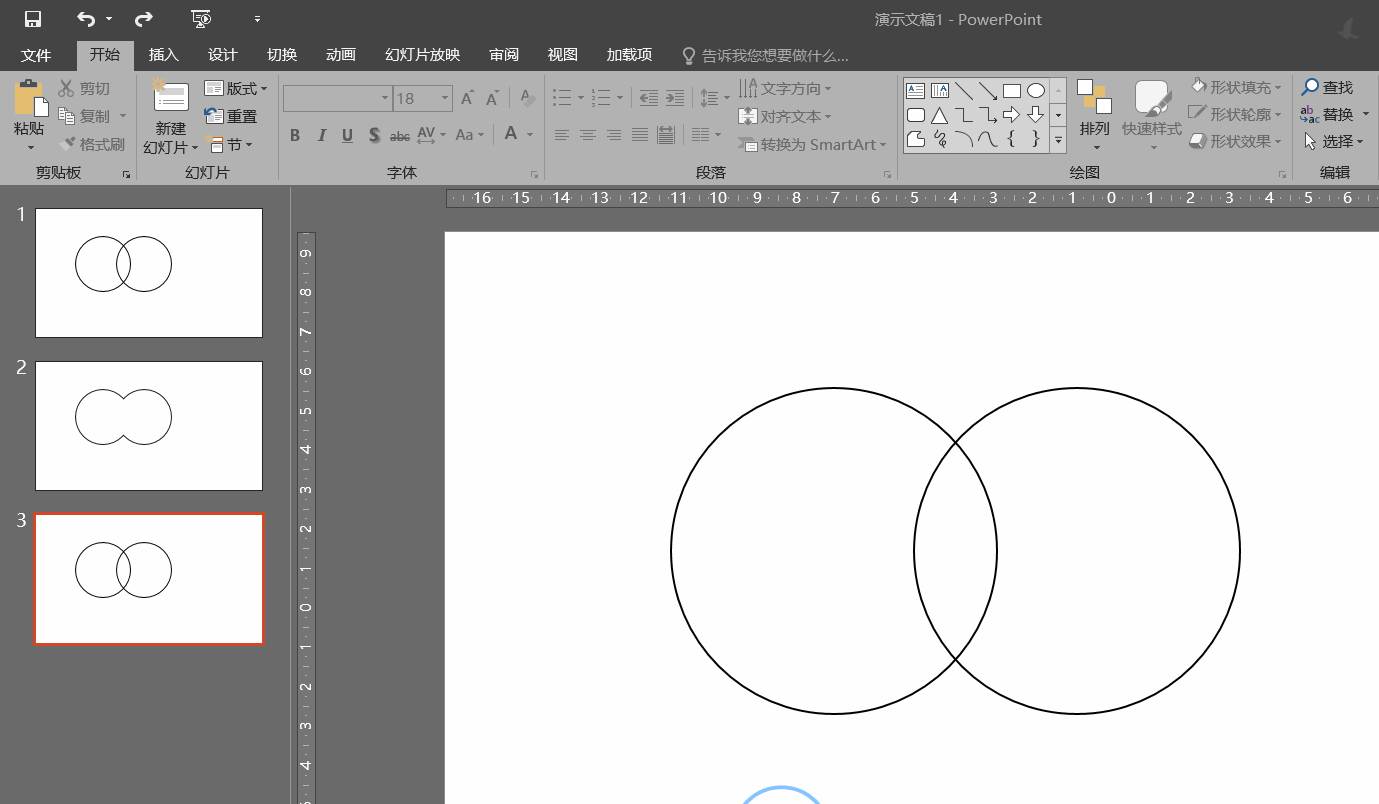Select the triangle shape in gallery
This screenshot has width=1379, height=804.
coord(939,115)
